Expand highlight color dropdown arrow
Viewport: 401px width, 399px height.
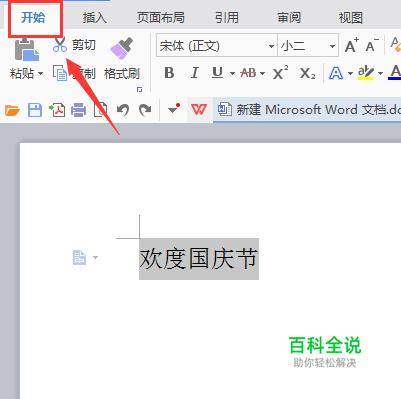pyautogui.click(x=380, y=73)
